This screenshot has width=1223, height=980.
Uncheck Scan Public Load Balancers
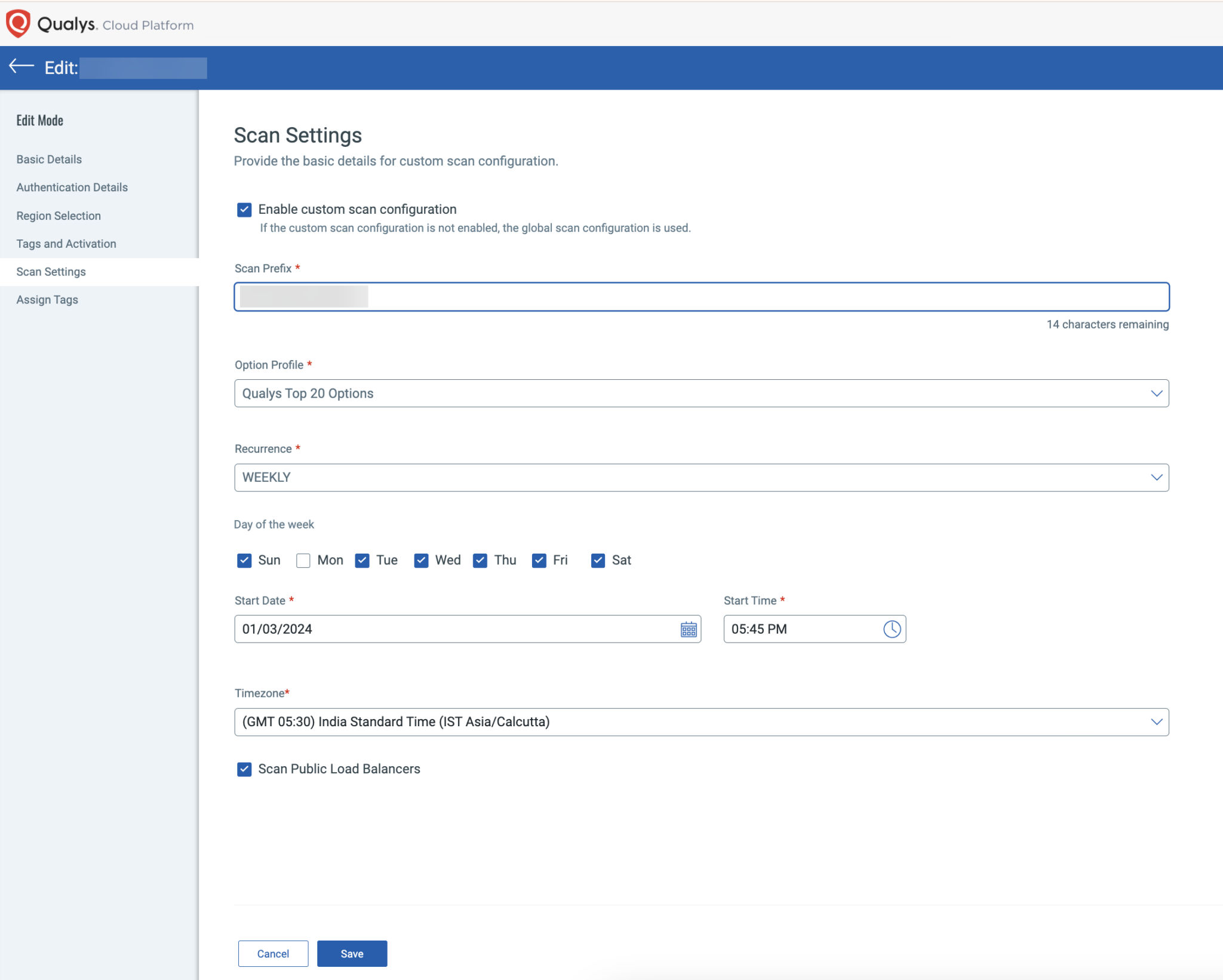pyautogui.click(x=244, y=769)
